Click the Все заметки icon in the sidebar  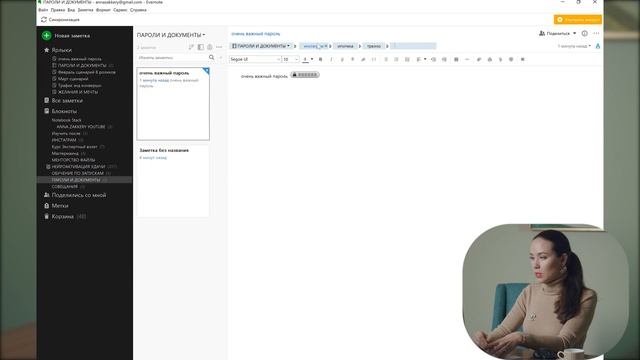[47, 100]
